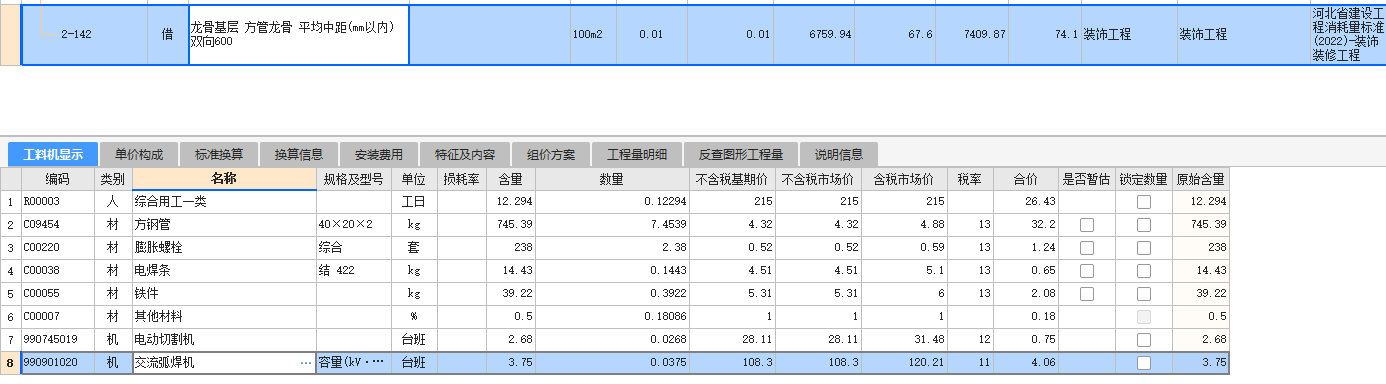
Task: Click the 数量 column header
Action: point(612,179)
